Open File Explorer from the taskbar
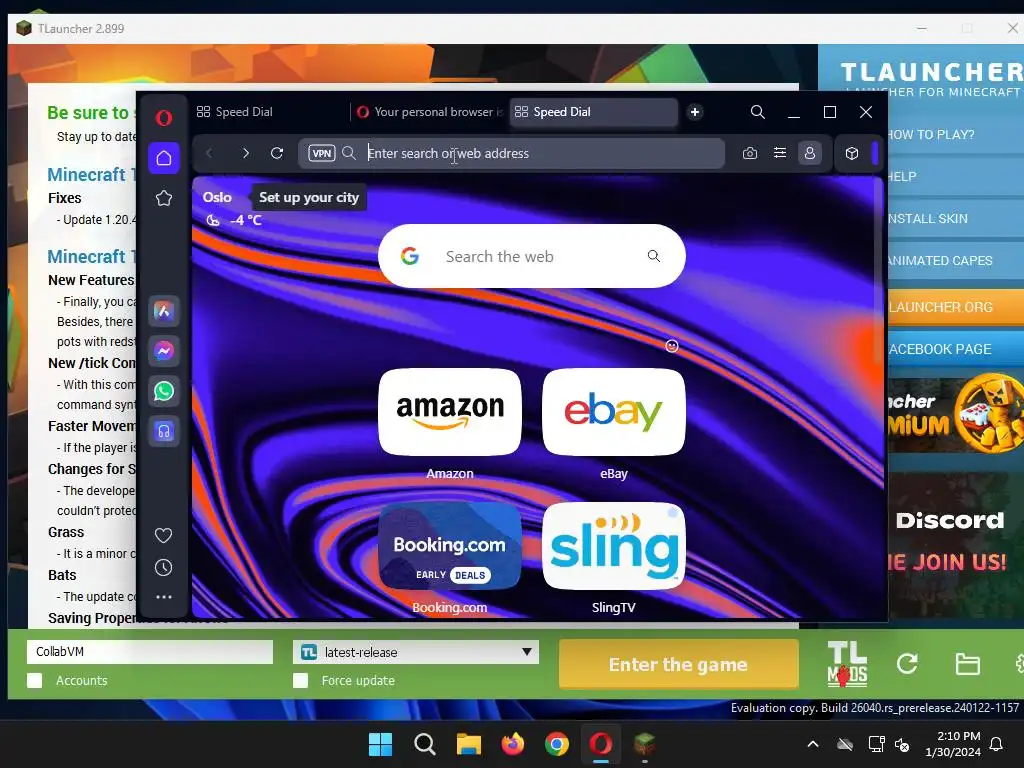This screenshot has width=1024, height=768. (x=468, y=744)
